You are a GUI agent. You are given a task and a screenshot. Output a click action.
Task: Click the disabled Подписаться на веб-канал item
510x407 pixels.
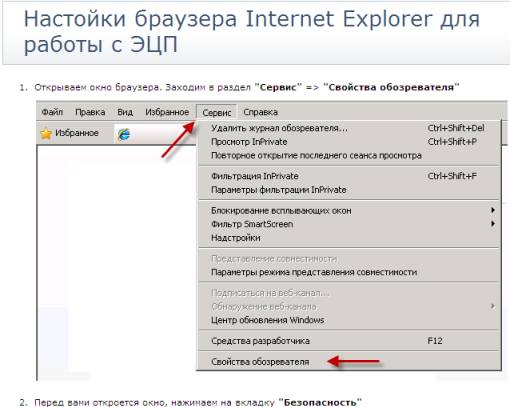[x=349, y=293]
